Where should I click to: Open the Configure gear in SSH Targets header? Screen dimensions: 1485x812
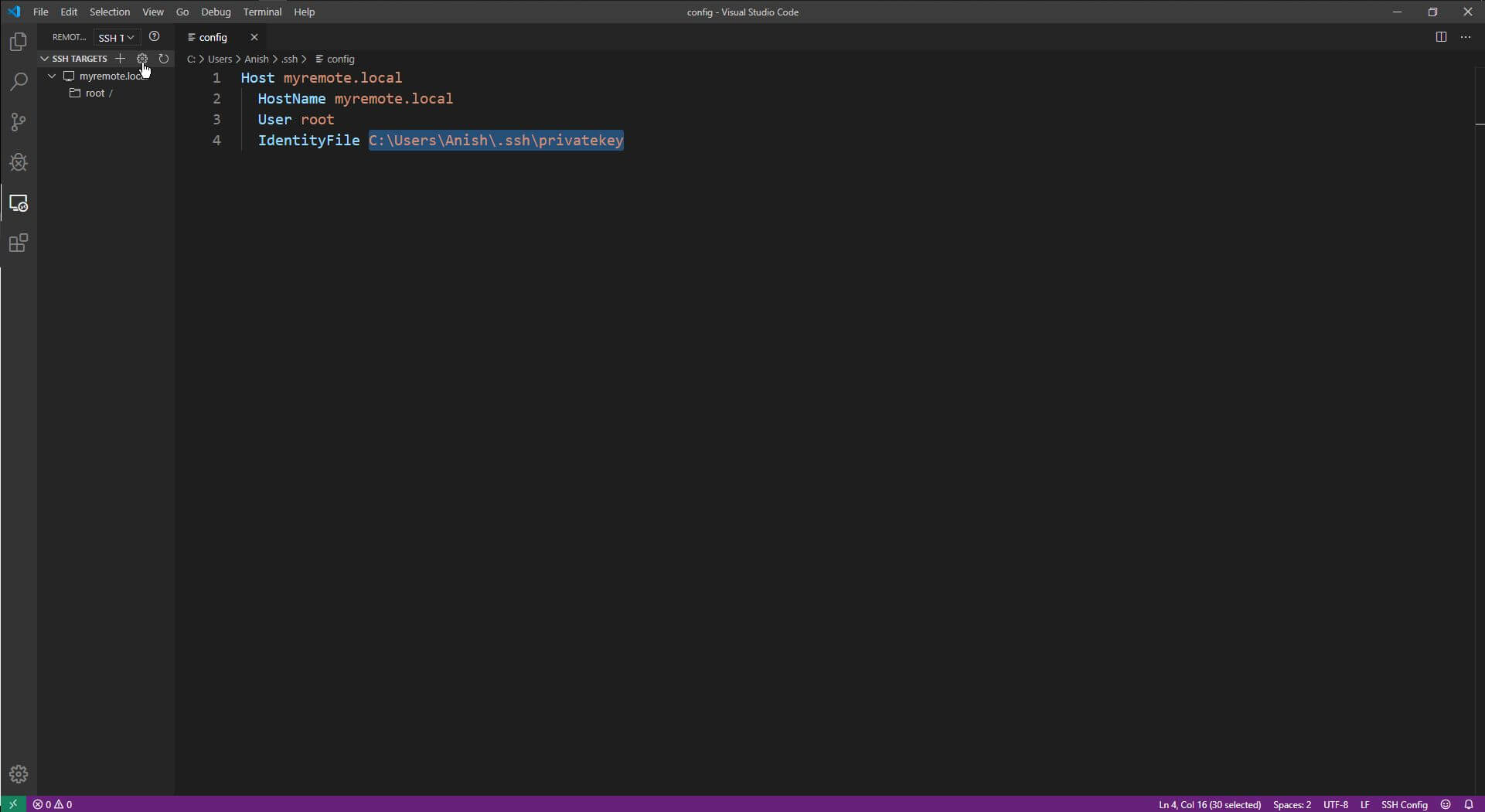click(142, 58)
